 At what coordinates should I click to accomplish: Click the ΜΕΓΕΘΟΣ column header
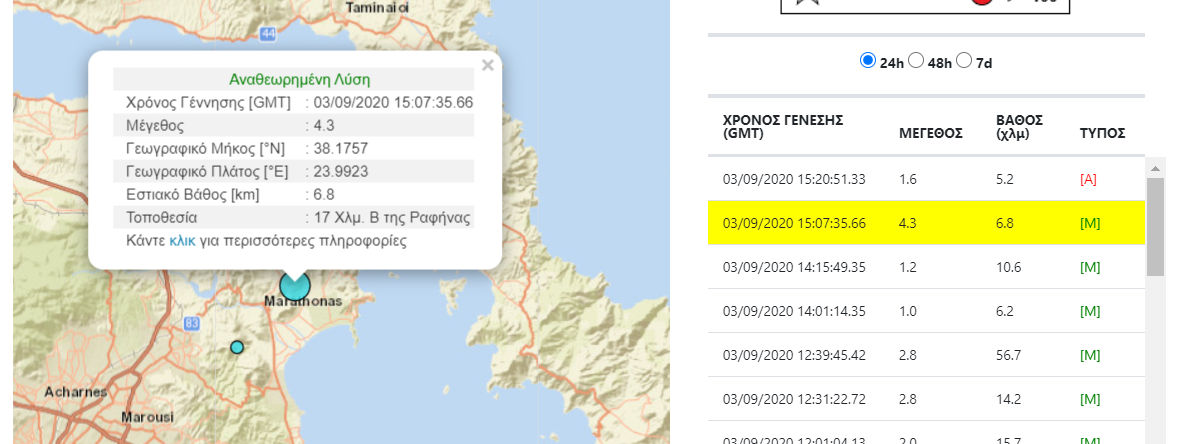(930, 133)
